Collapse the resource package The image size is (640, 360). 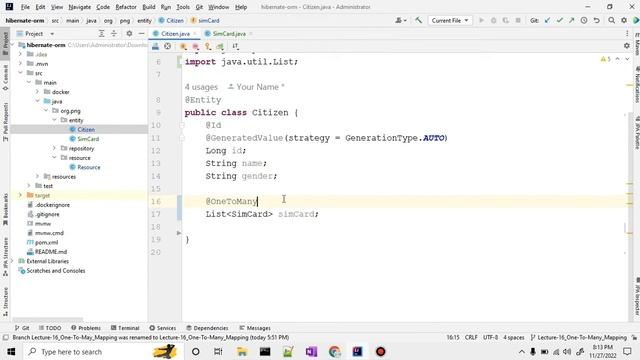[54, 158]
